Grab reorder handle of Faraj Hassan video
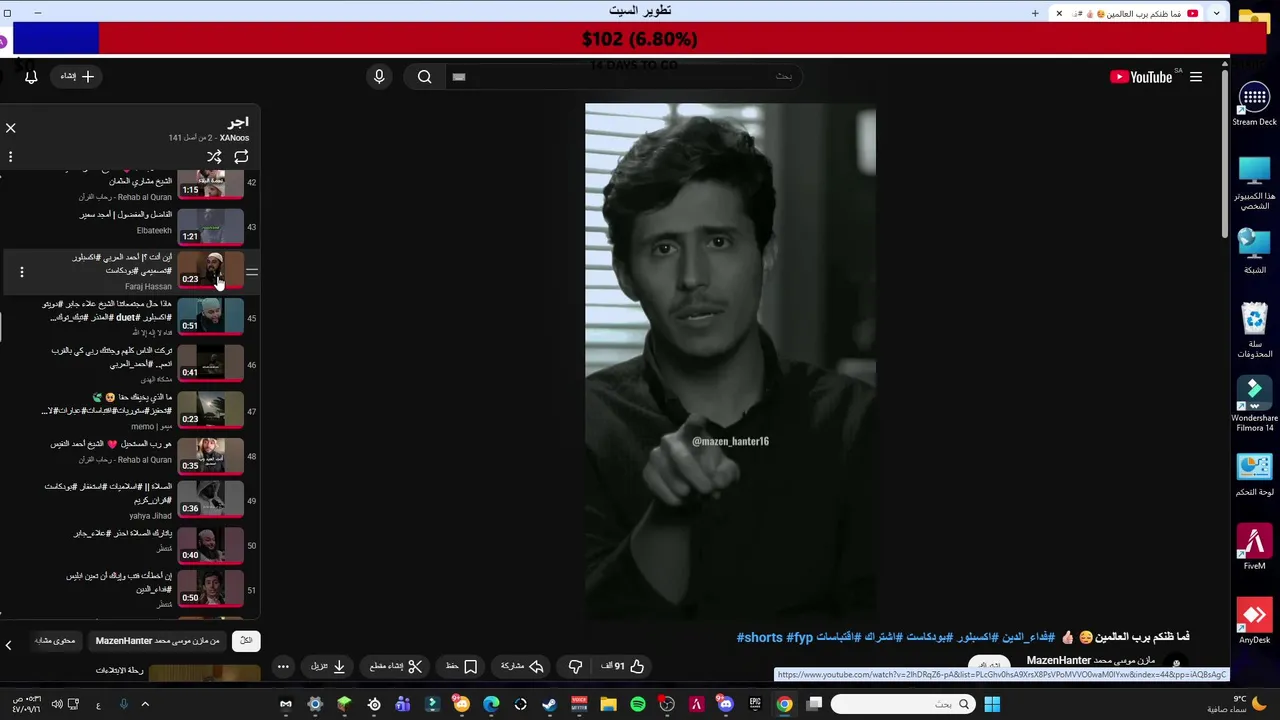This screenshot has width=1280, height=720. pyautogui.click(x=252, y=272)
